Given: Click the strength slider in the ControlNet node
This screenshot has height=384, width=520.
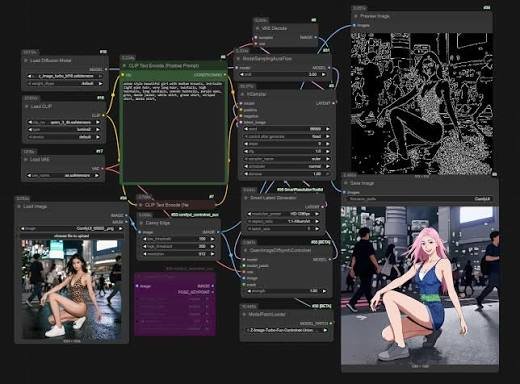Looking at the screenshot, I should (x=287, y=291).
